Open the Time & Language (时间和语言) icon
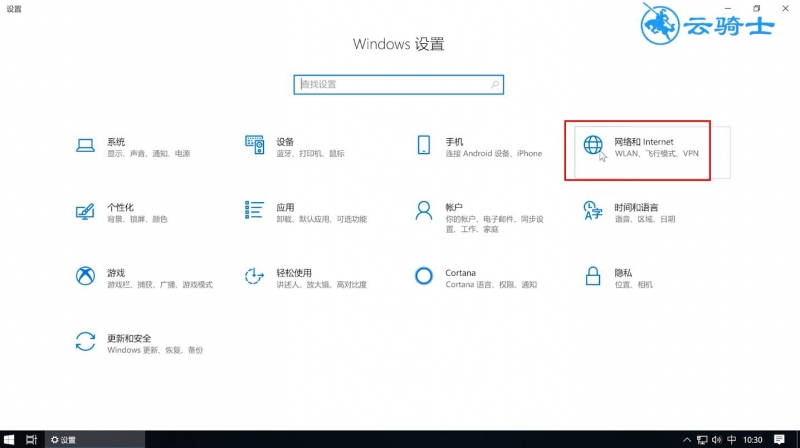 pos(593,210)
